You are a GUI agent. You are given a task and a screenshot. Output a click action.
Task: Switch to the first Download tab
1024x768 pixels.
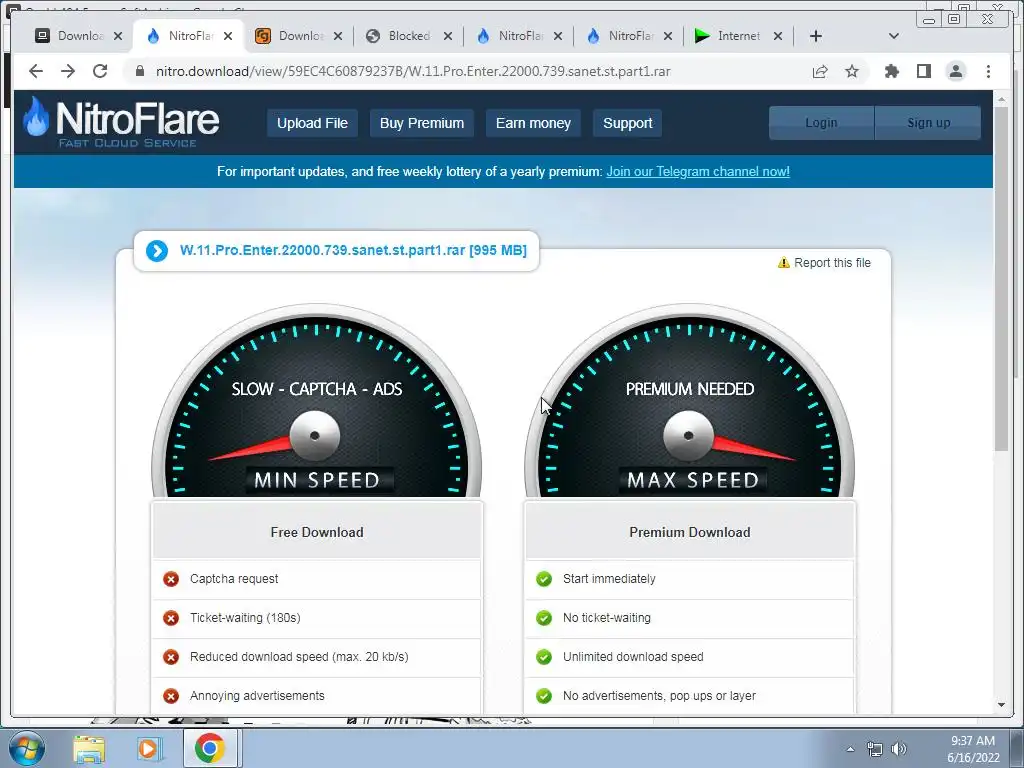pyautogui.click(x=77, y=36)
